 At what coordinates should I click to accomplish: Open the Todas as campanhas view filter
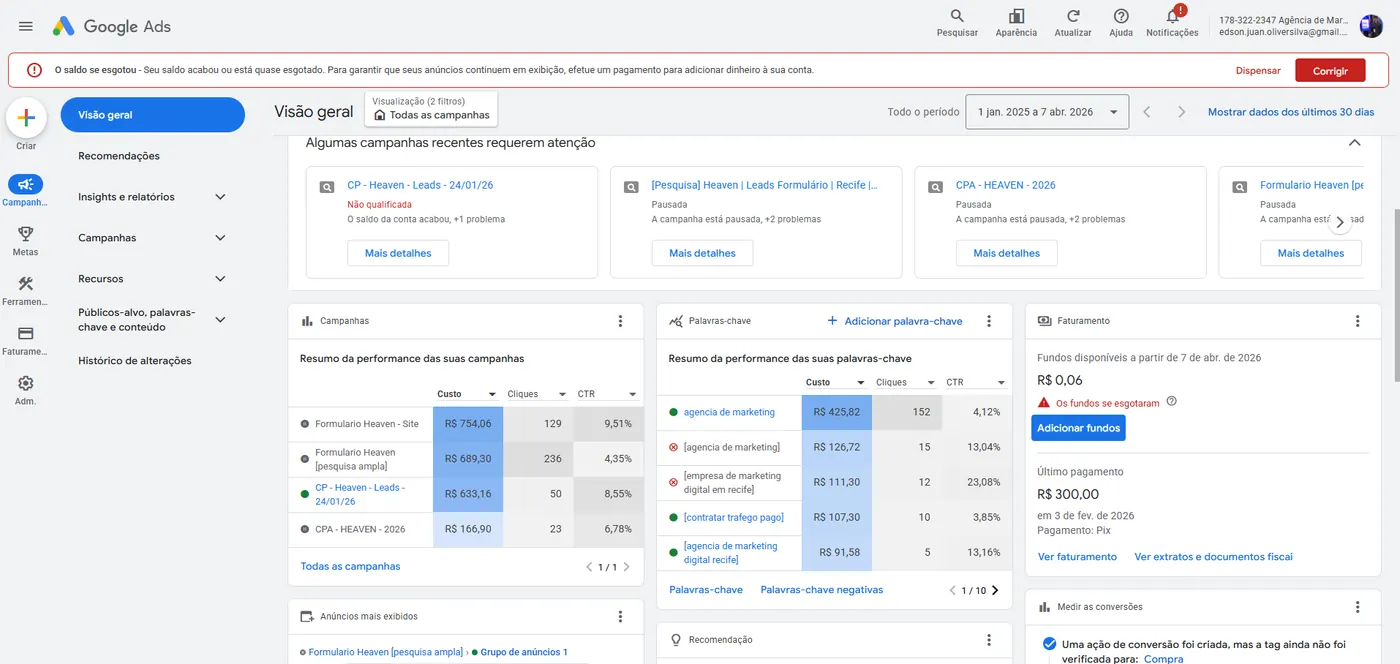click(431, 108)
